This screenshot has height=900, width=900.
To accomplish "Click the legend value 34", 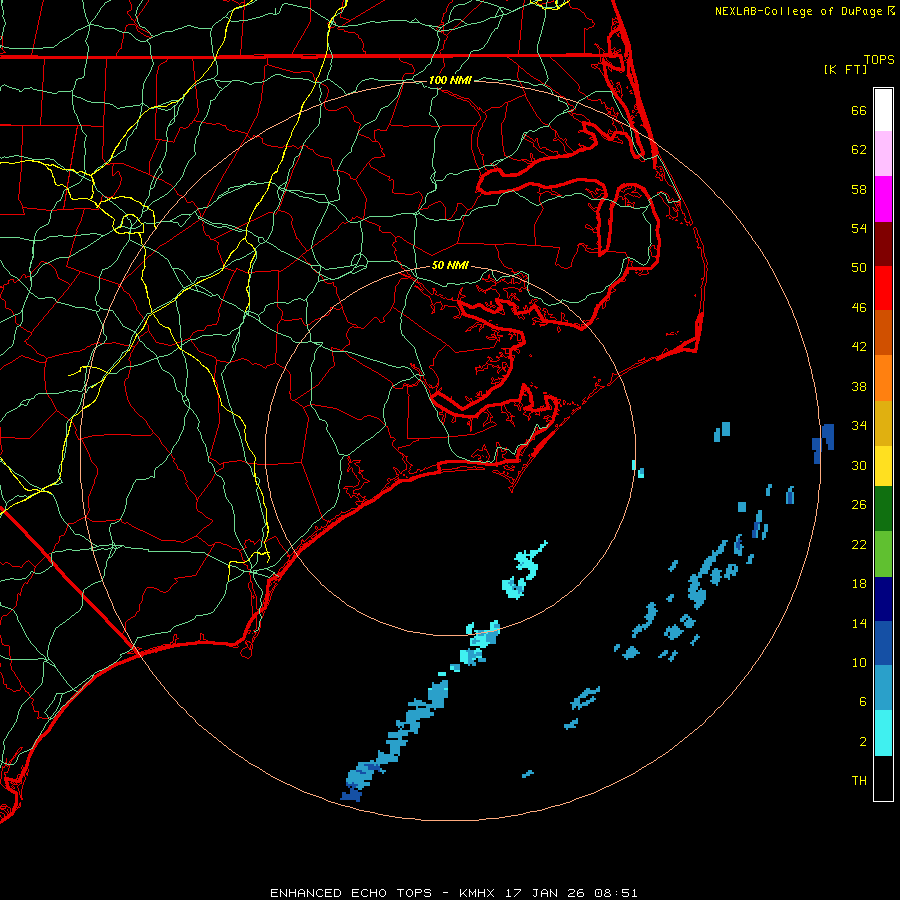I will click(x=859, y=425).
